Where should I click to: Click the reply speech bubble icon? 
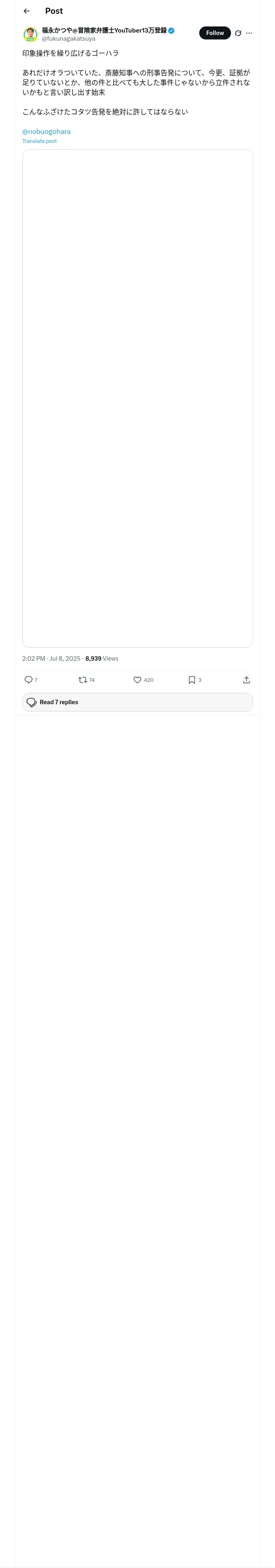29,679
